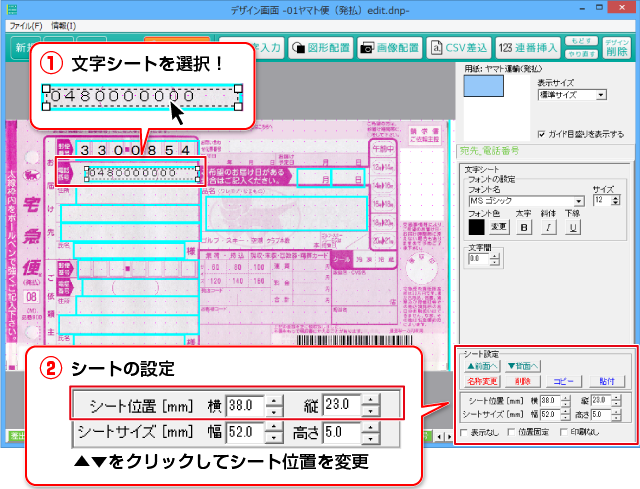Maximize the デザイン画面 window
This screenshot has width=640, height=489.
(x=599, y=8)
